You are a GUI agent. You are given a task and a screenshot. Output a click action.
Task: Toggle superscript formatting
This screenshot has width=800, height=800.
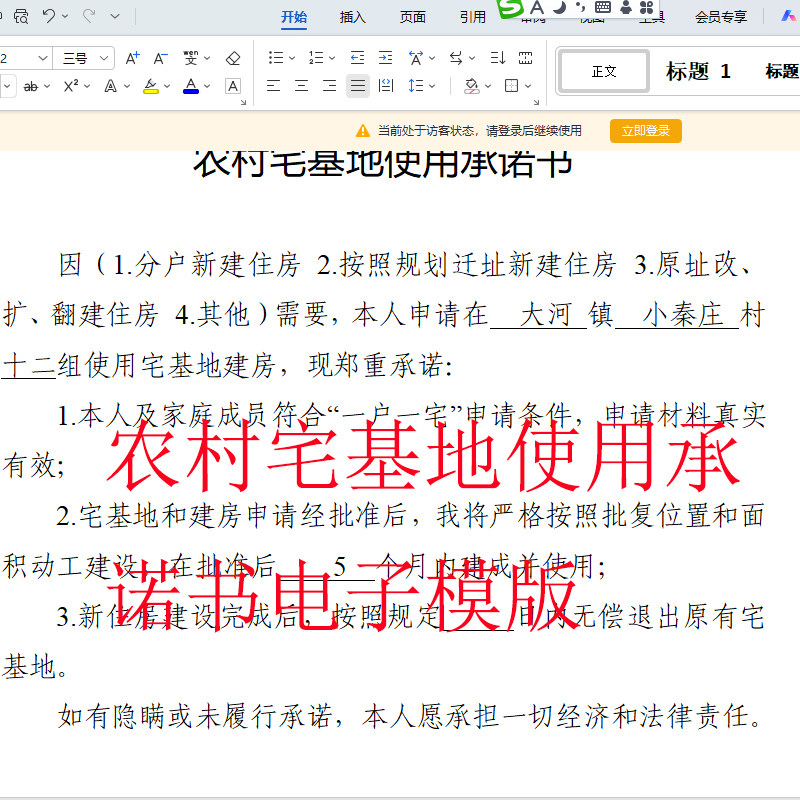[71, 86]
